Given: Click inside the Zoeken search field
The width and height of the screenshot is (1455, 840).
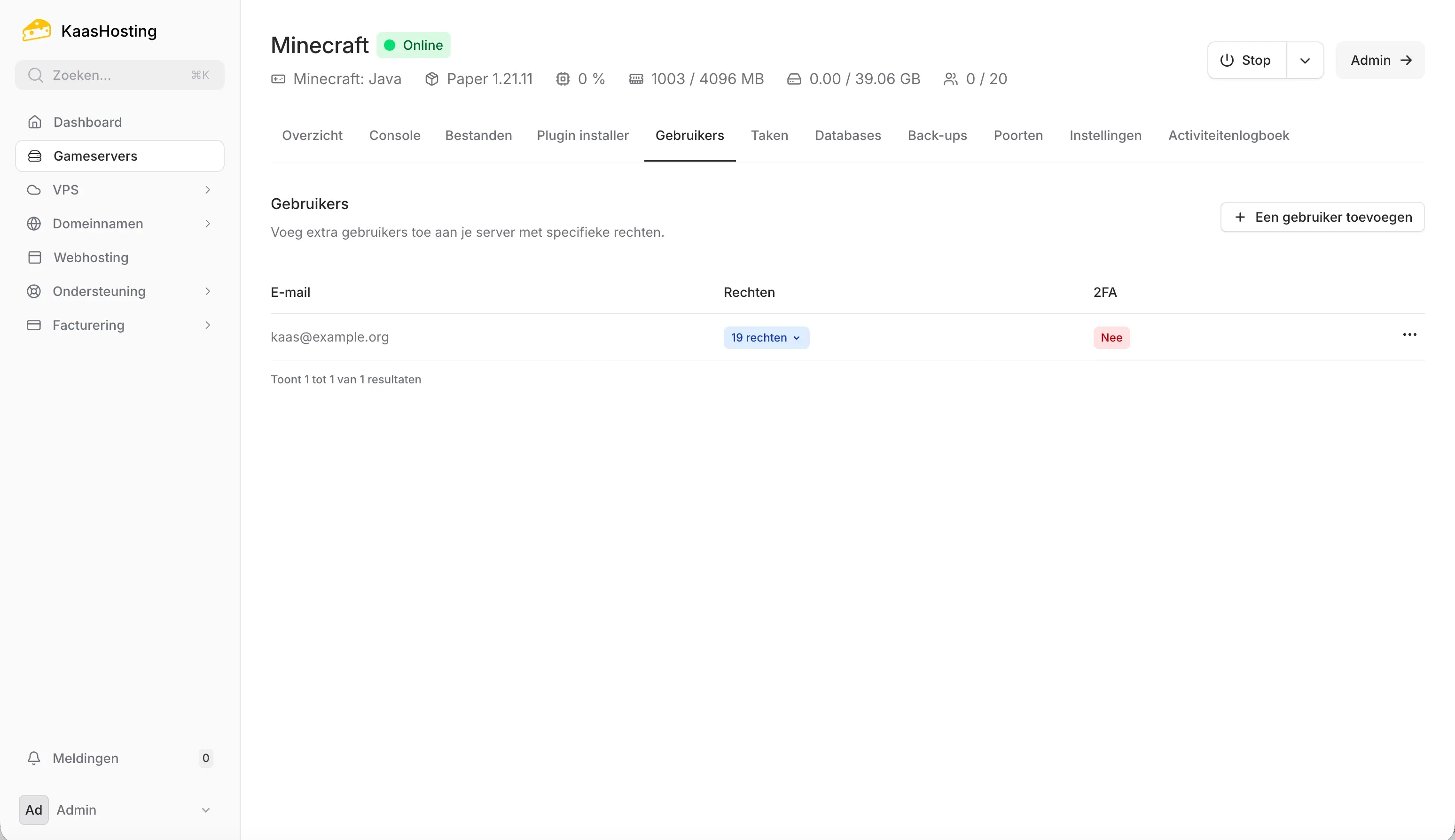Looking at the screenshot, I should coord(116,74).
